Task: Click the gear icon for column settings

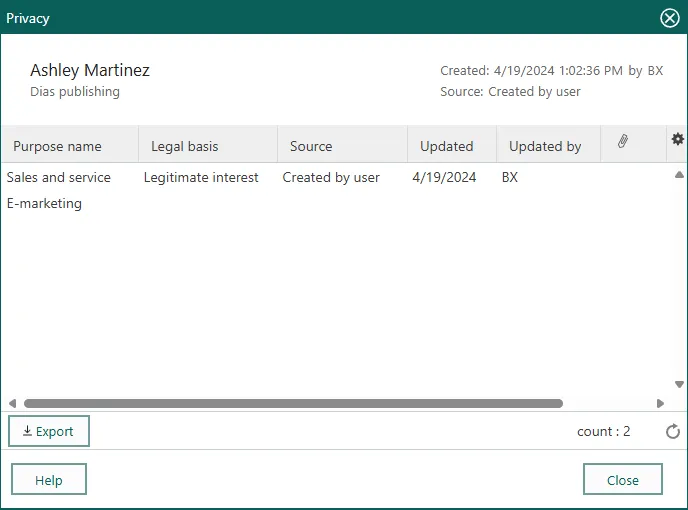Action: [677, 140]
